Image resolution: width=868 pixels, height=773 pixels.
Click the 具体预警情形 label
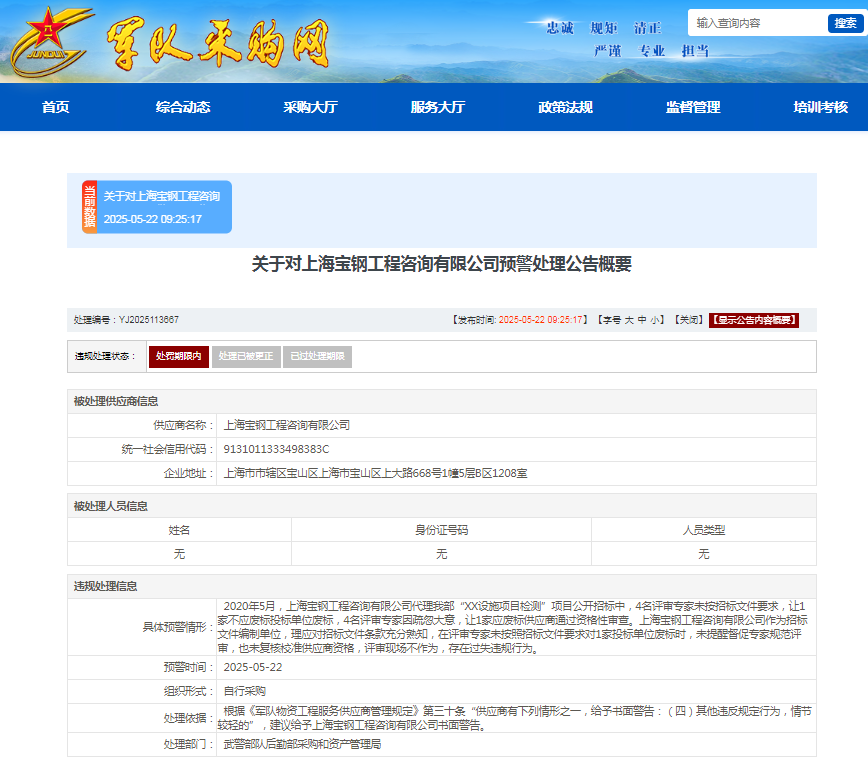point(179,627)
